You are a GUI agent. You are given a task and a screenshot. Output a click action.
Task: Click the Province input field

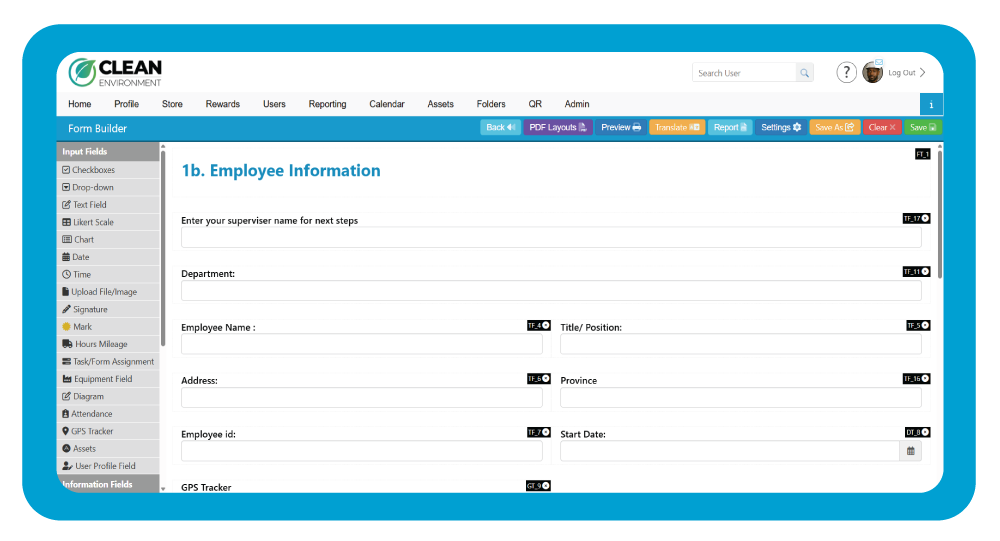coord(740,398)
